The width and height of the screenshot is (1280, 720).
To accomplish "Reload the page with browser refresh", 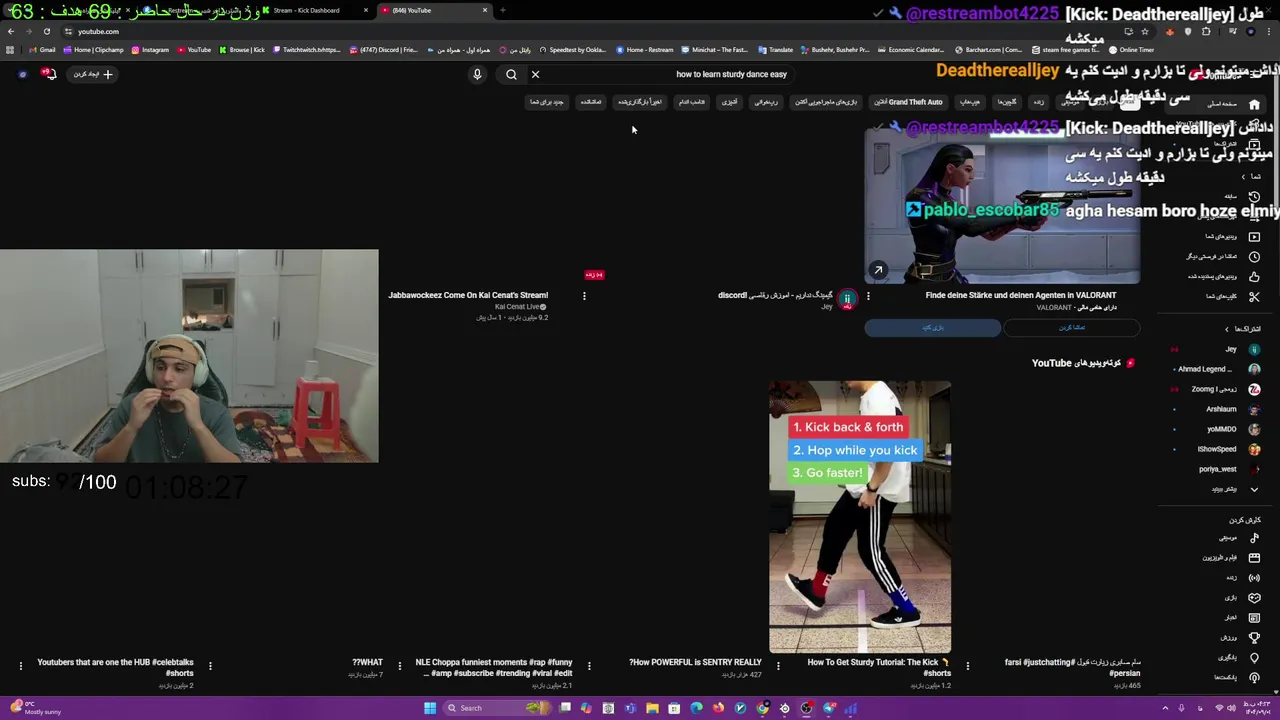I will 46,31.
